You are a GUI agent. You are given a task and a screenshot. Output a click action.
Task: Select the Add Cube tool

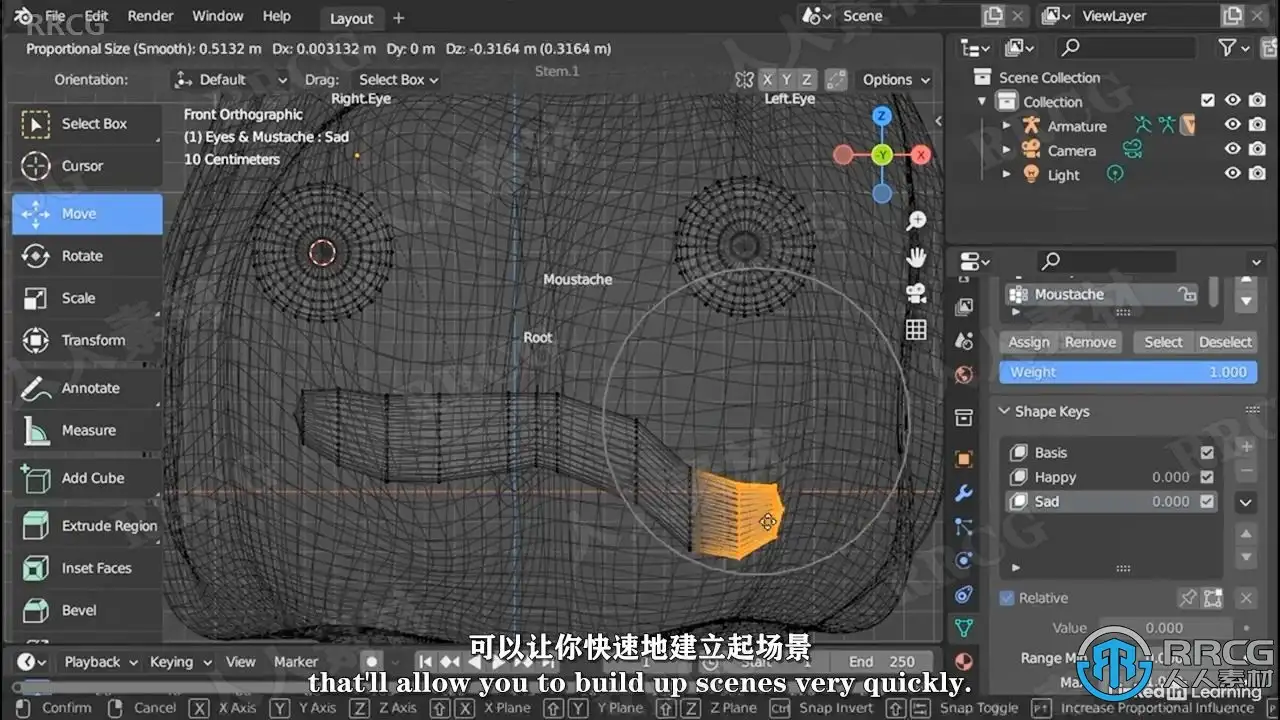click(87, 478)
